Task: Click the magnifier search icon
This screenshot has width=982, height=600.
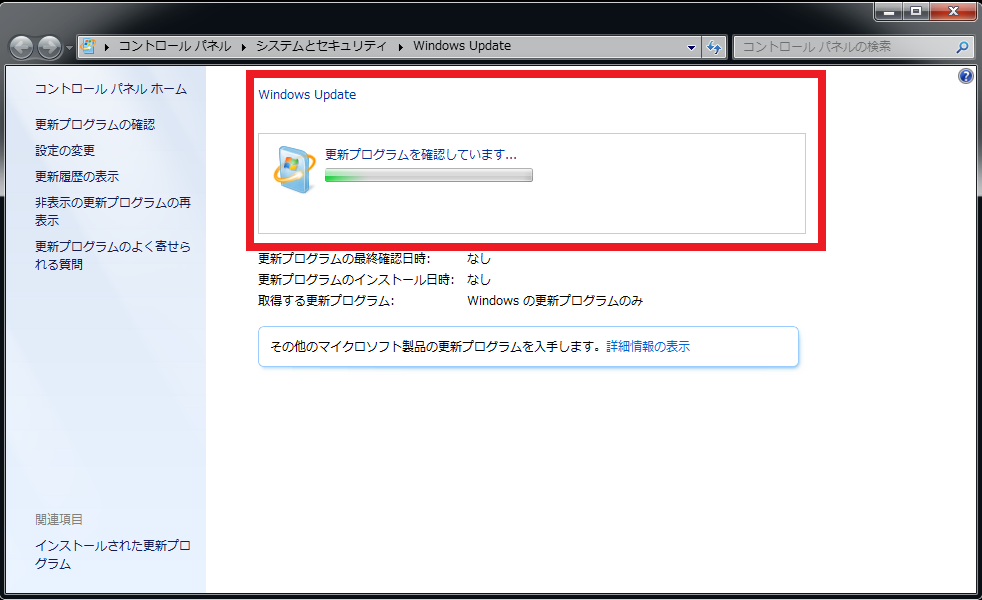Action: click(962, 47)
